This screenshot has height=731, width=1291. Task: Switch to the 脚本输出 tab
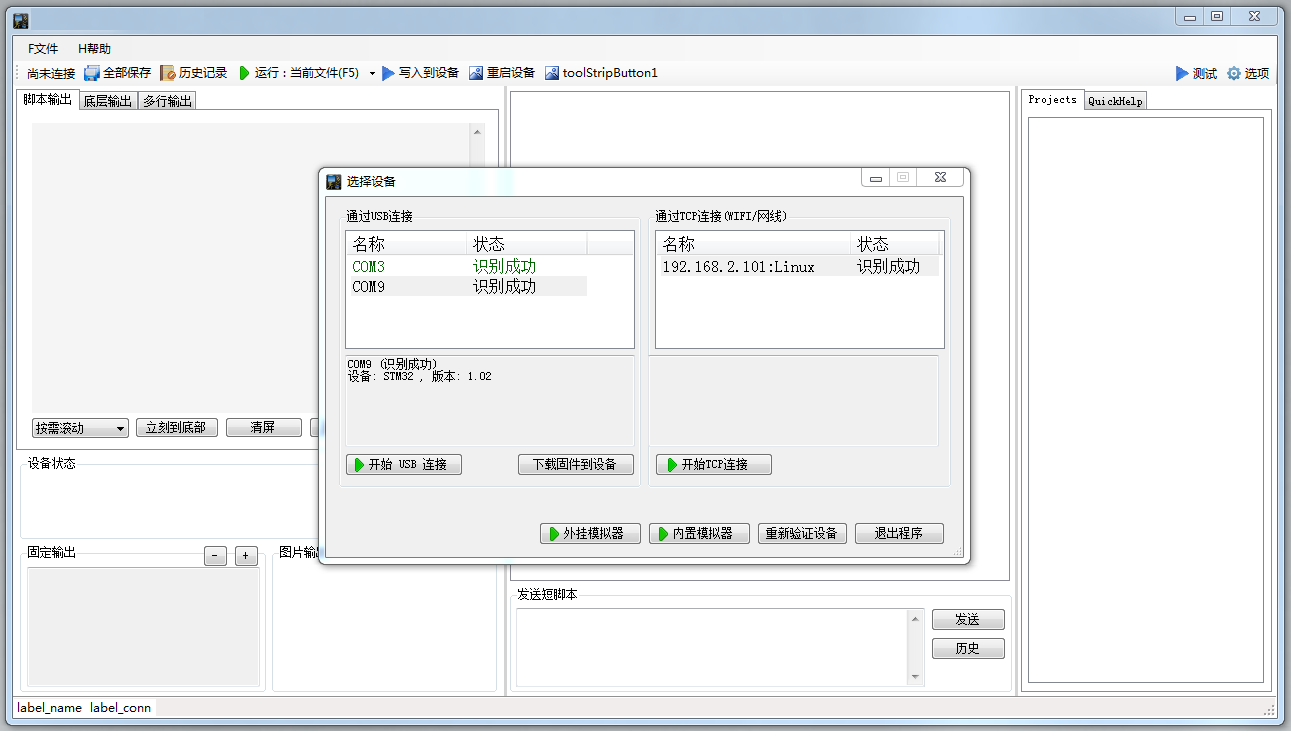pyautogui.click(x=48, y=100)
